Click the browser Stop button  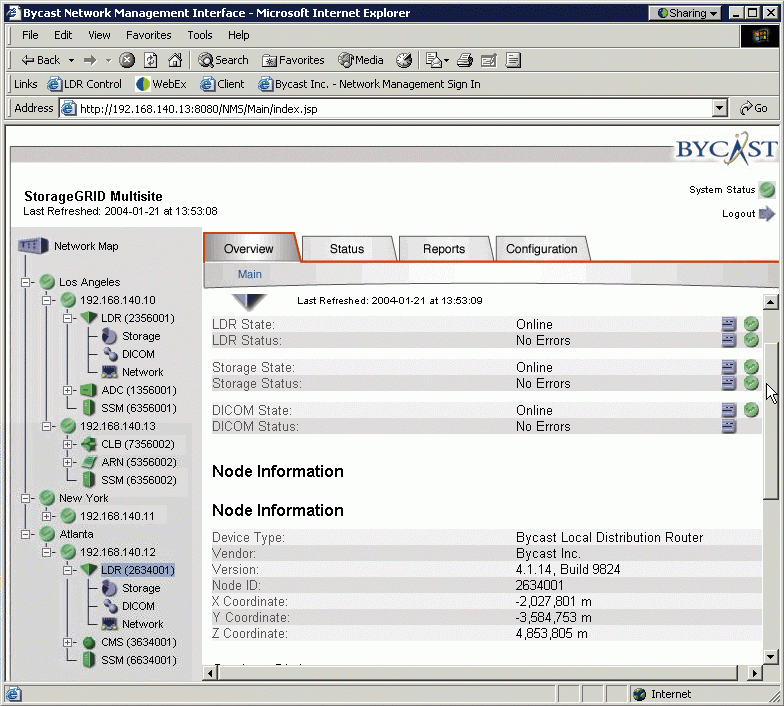[127, 60]
